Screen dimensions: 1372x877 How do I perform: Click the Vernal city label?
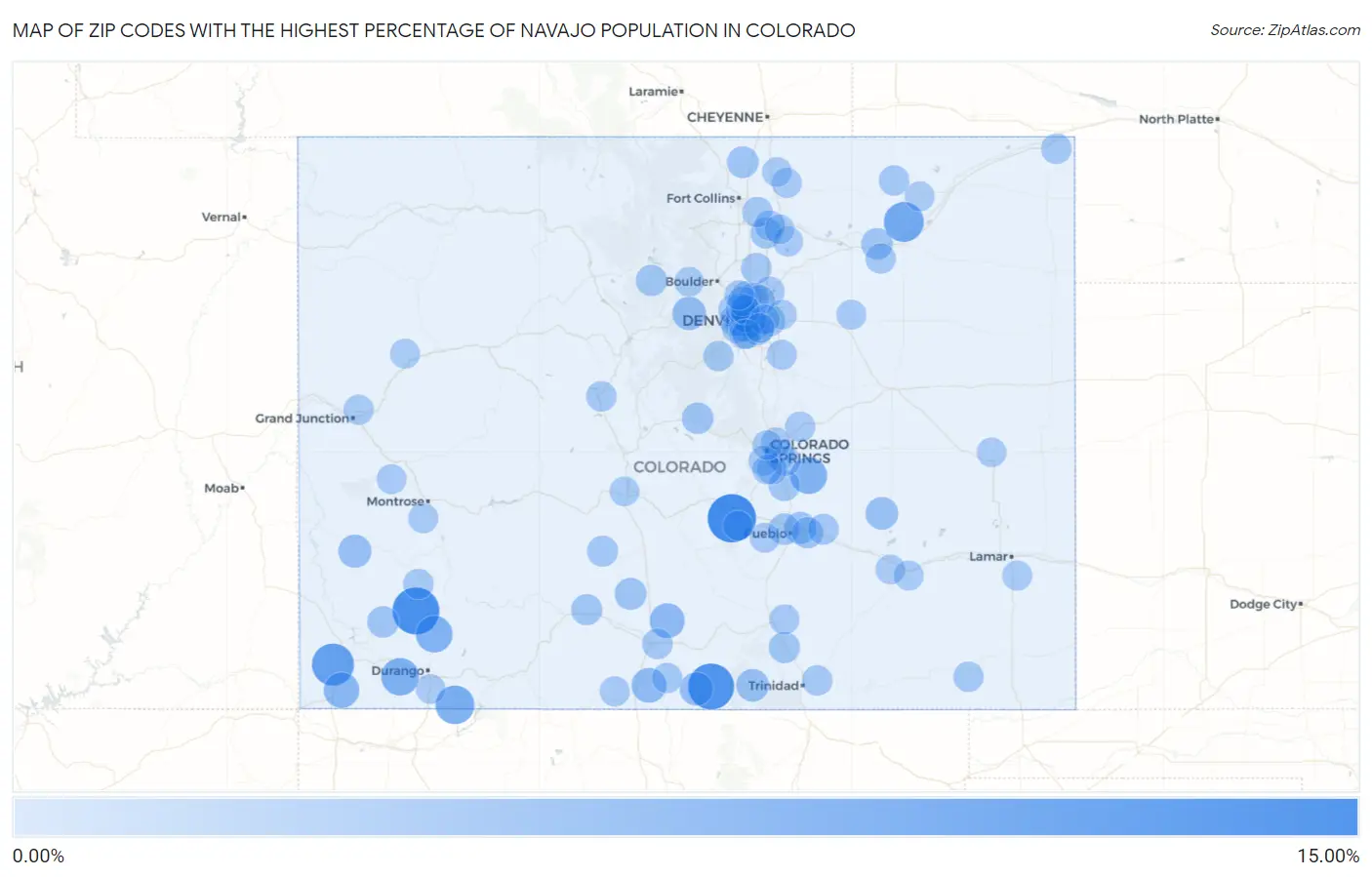223,217
